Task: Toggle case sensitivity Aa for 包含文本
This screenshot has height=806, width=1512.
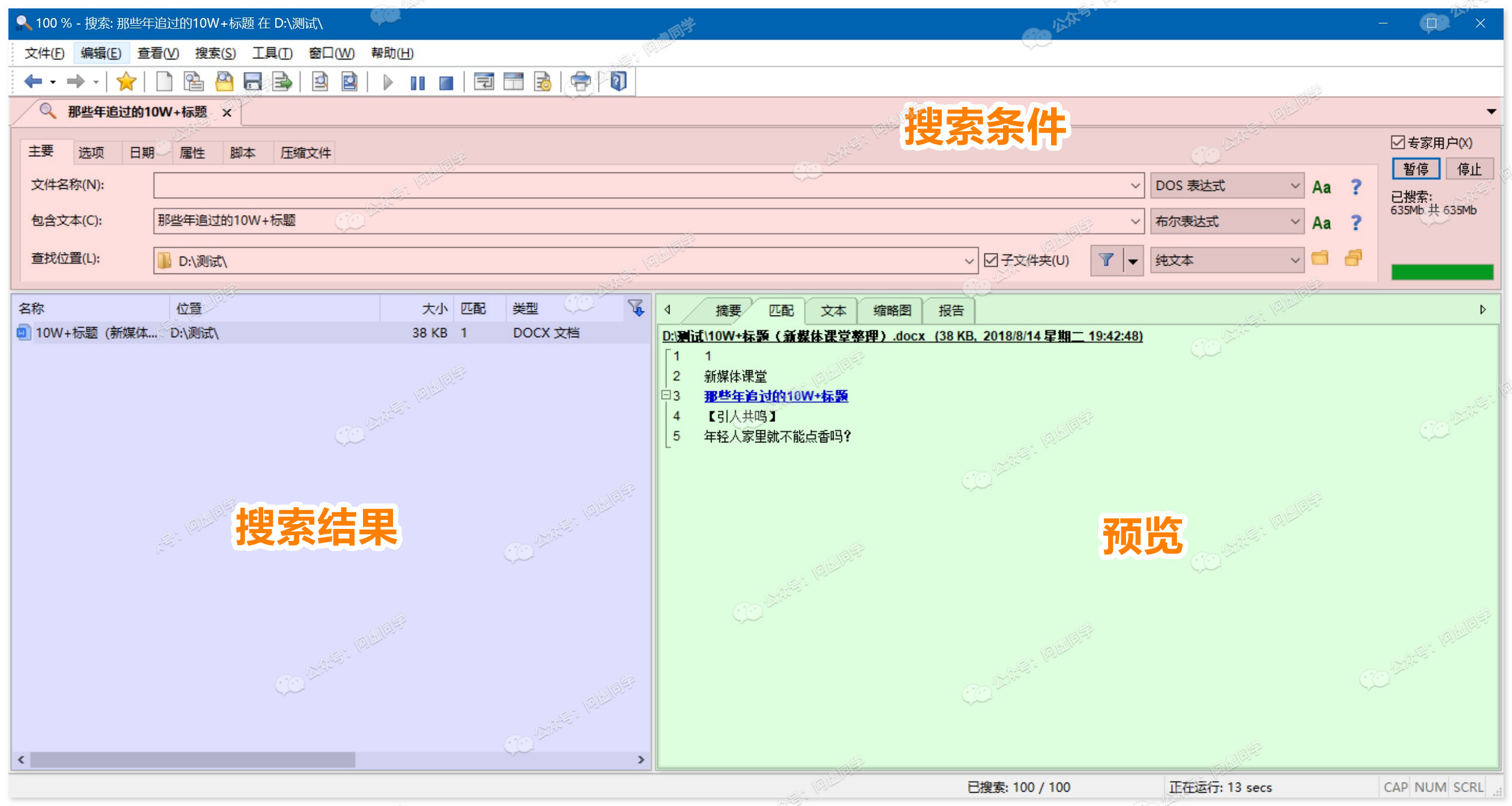Action: [1321, 223]
